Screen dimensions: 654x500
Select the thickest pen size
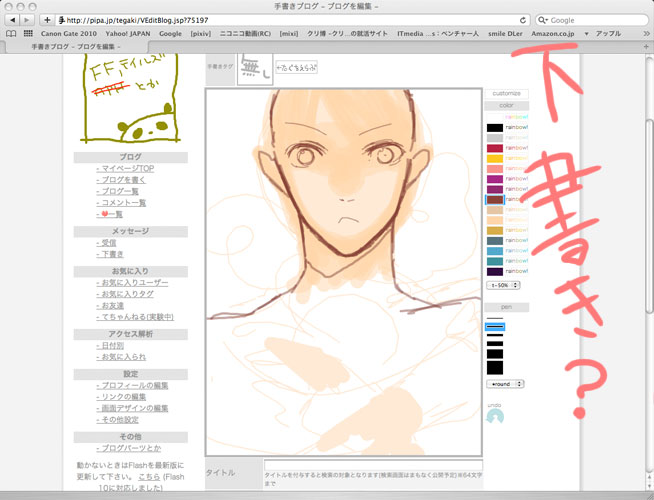(495, 367)
